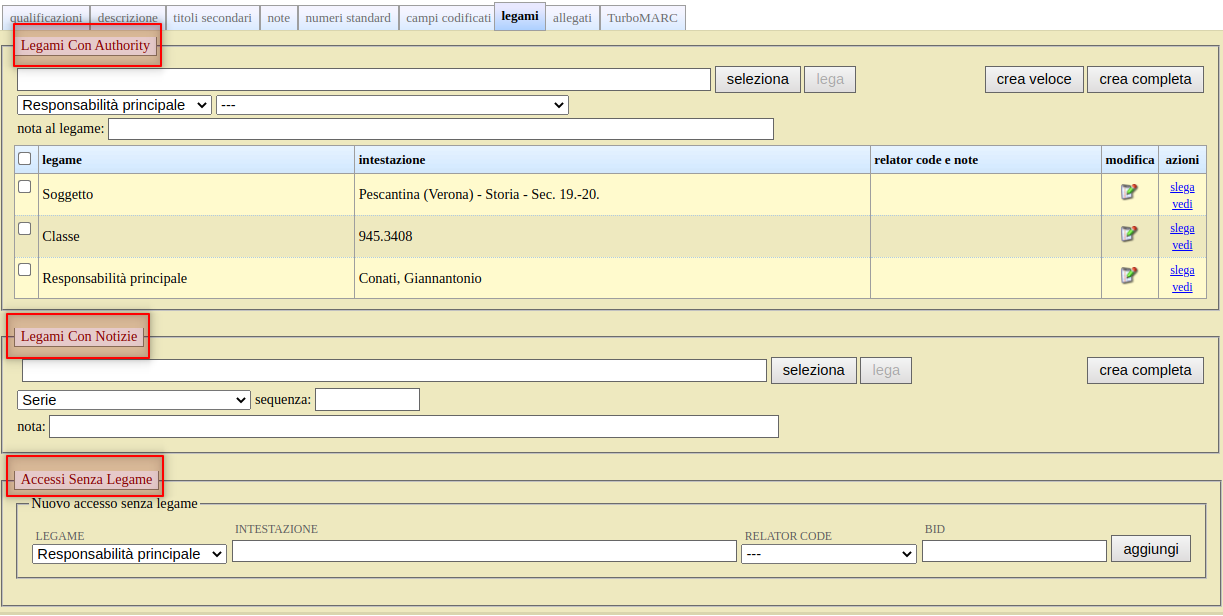Click the edit icon in Classe row
Screen dimensions: 1223x616
tap(1129, 234)
